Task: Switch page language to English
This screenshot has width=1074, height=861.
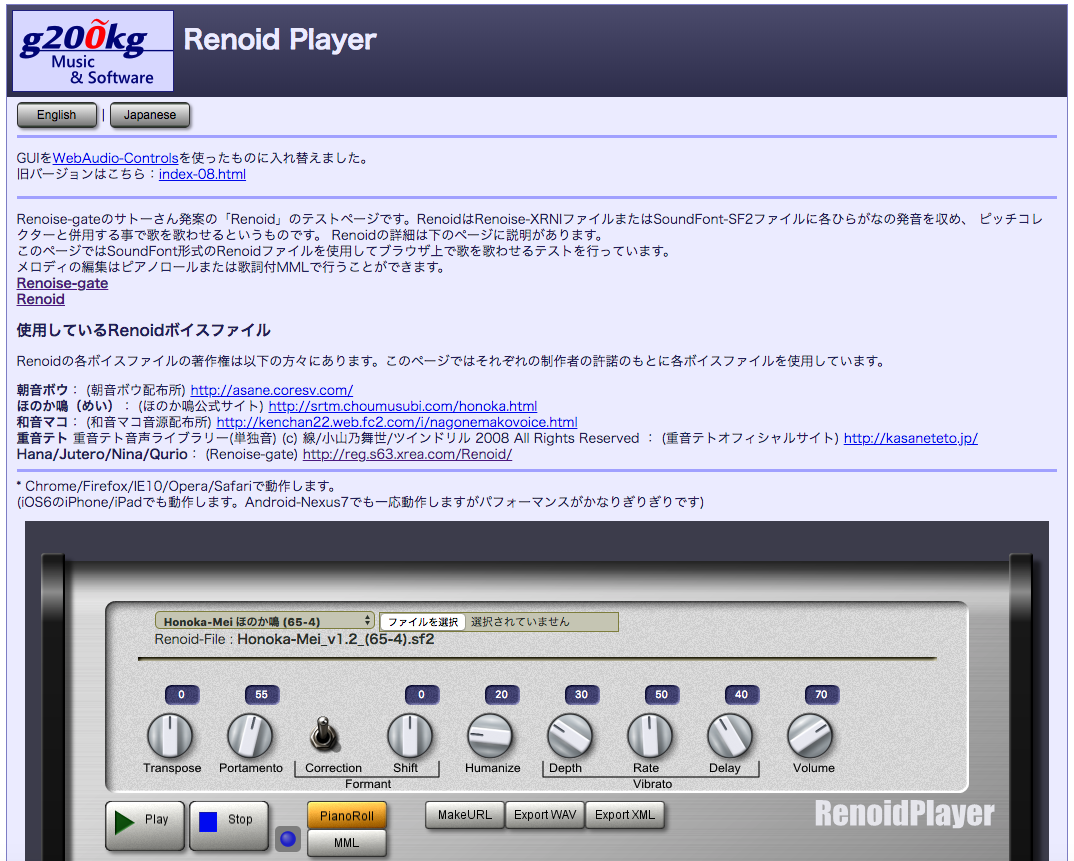Action: click(x=57, y=115)
